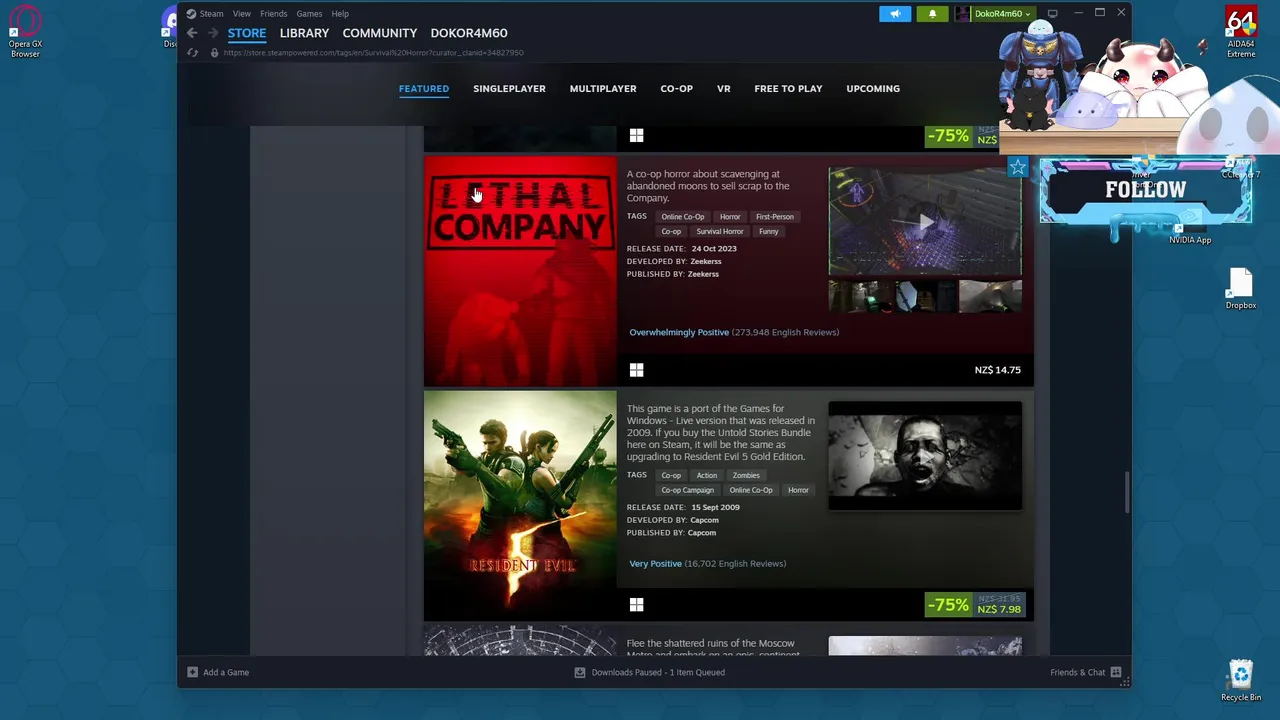Screen dimensions: 1280x720
Task: Go to the COMMUNITY section
Action: (380, 33)
